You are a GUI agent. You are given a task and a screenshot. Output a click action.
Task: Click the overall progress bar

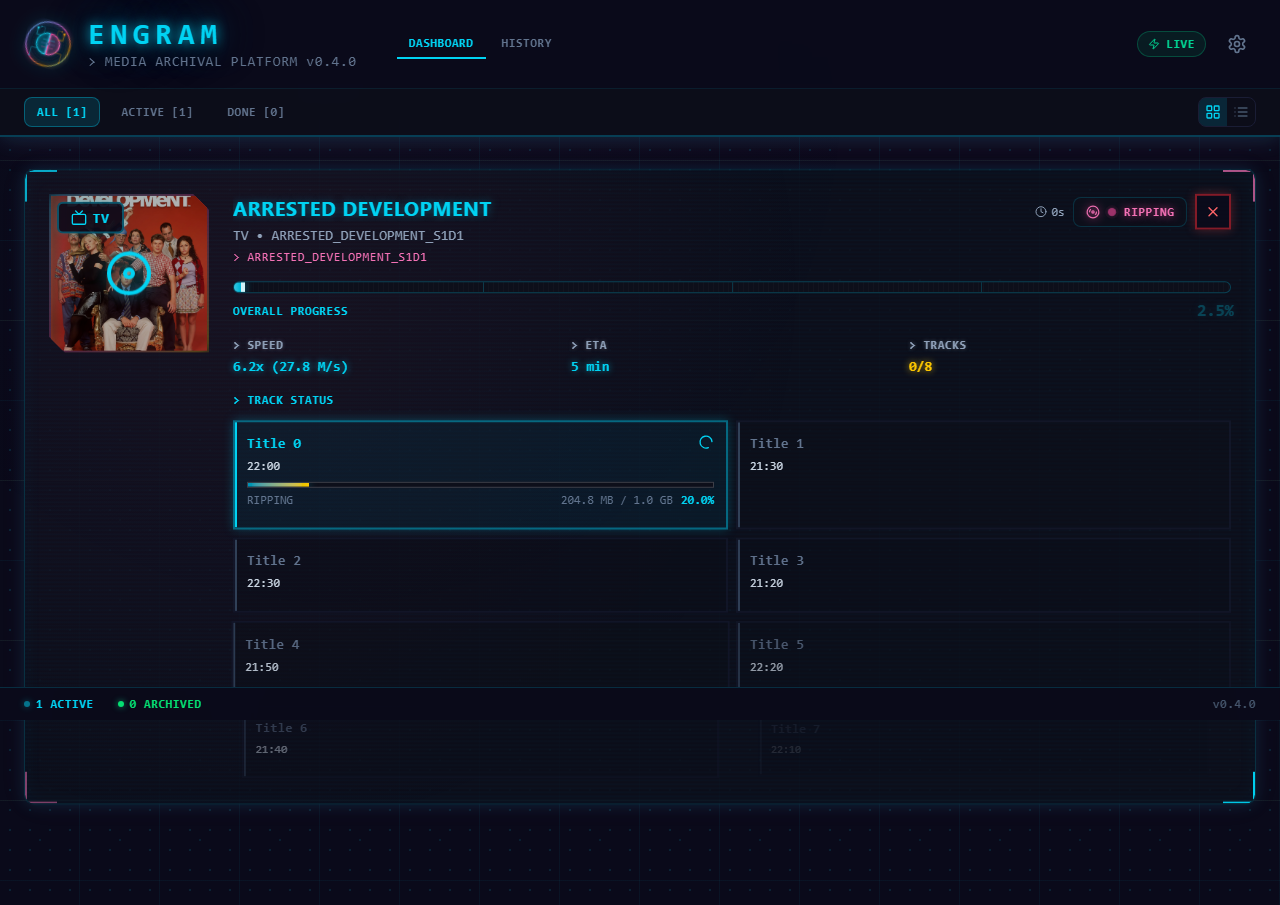click(731, 287)
